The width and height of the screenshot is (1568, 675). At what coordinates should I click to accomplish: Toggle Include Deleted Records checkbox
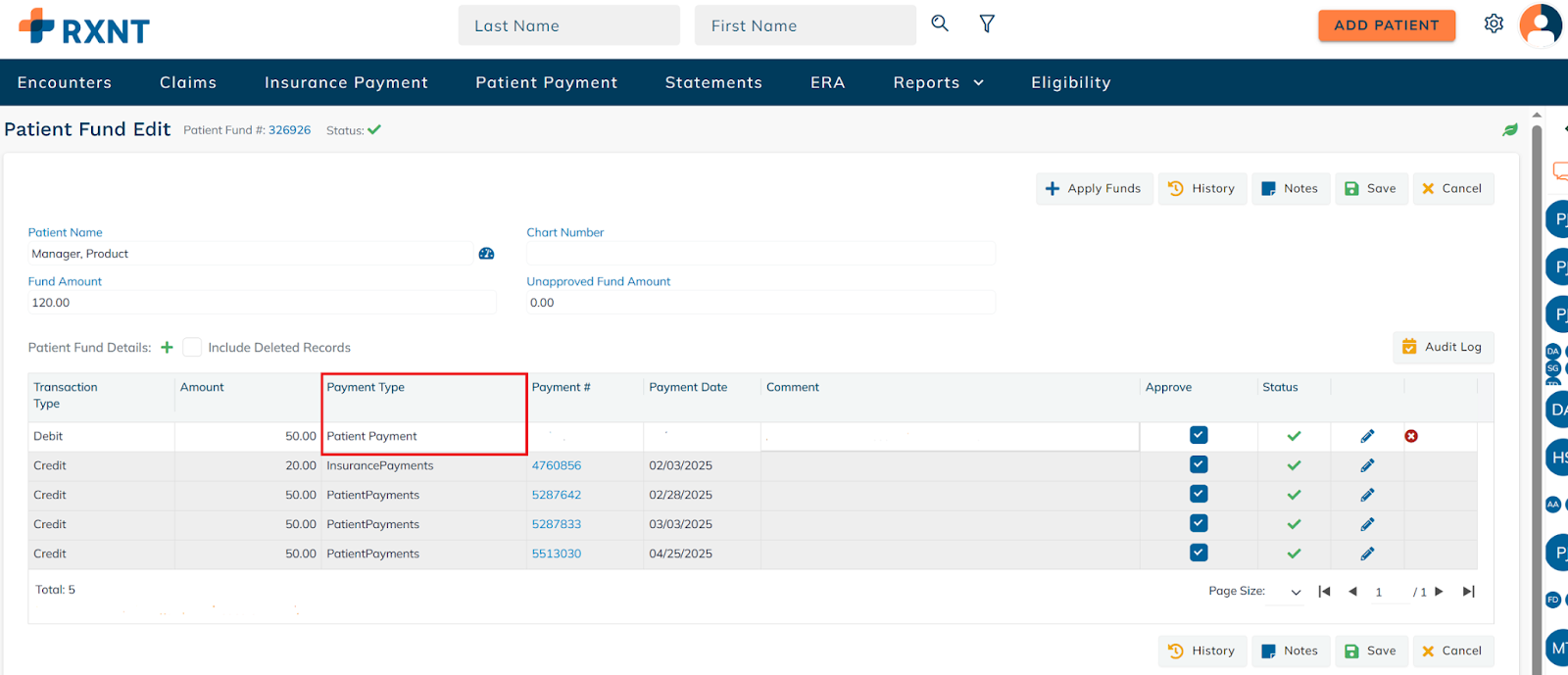pyautogui.click(x=193, y=348)
